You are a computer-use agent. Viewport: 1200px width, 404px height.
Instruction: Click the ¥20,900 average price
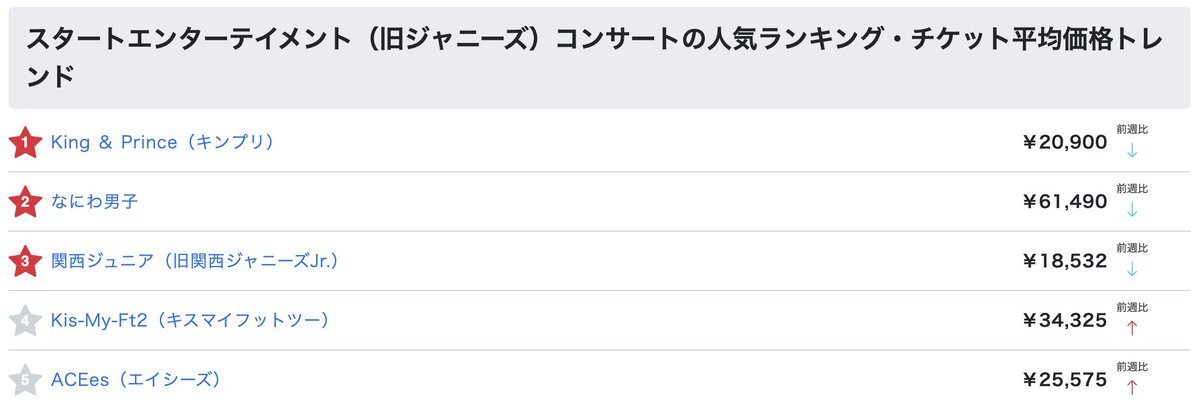[x=1064, y=143]
